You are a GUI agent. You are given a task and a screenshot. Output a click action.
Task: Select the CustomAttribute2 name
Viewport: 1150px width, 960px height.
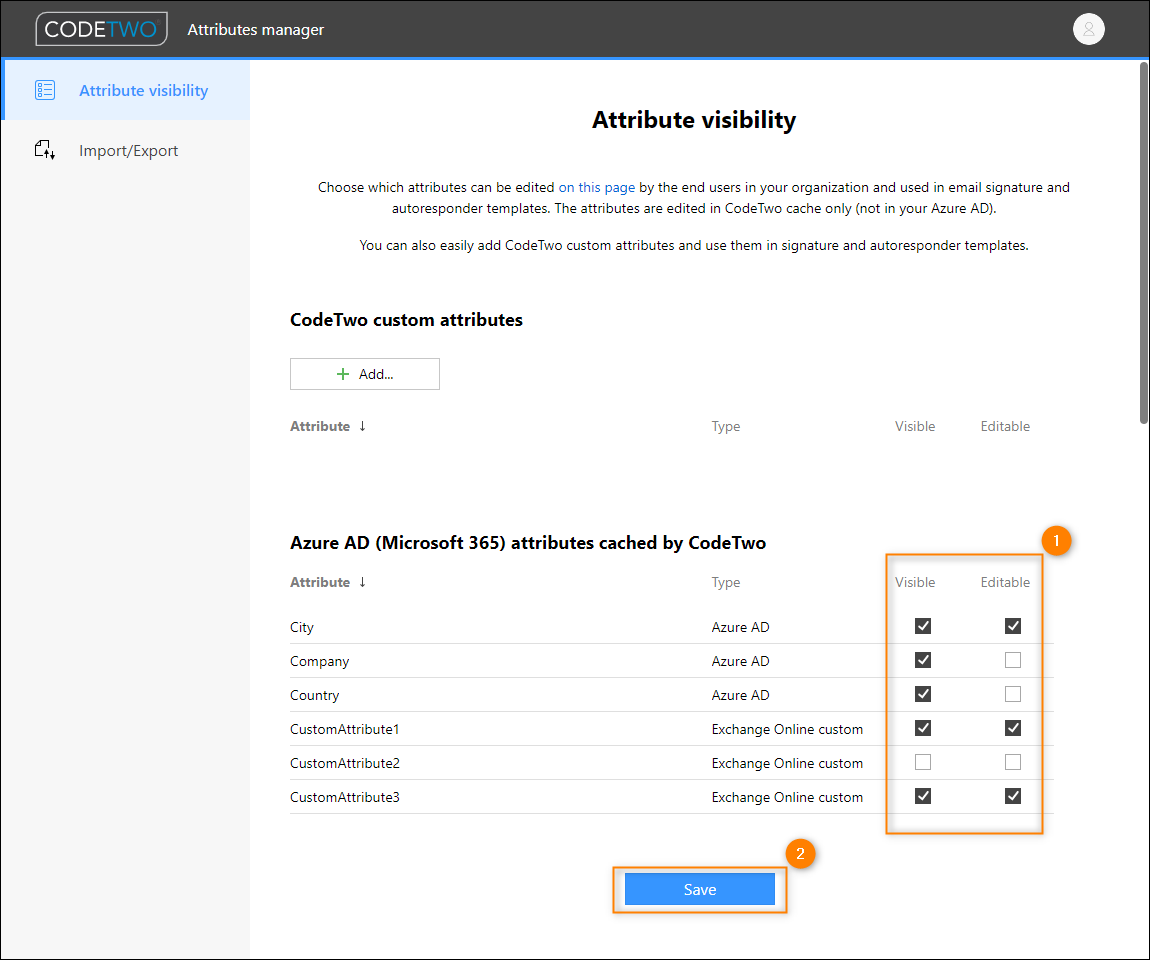345,763
